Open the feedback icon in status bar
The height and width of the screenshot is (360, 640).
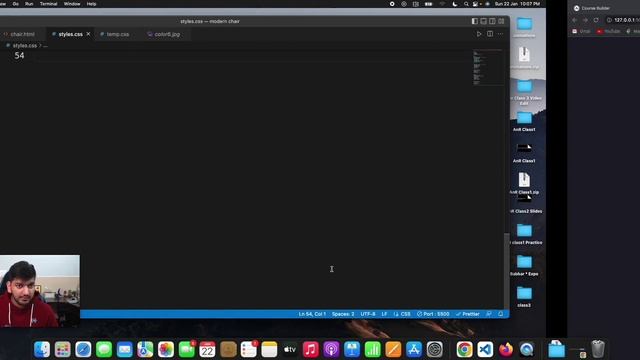(x=489, y=314)
